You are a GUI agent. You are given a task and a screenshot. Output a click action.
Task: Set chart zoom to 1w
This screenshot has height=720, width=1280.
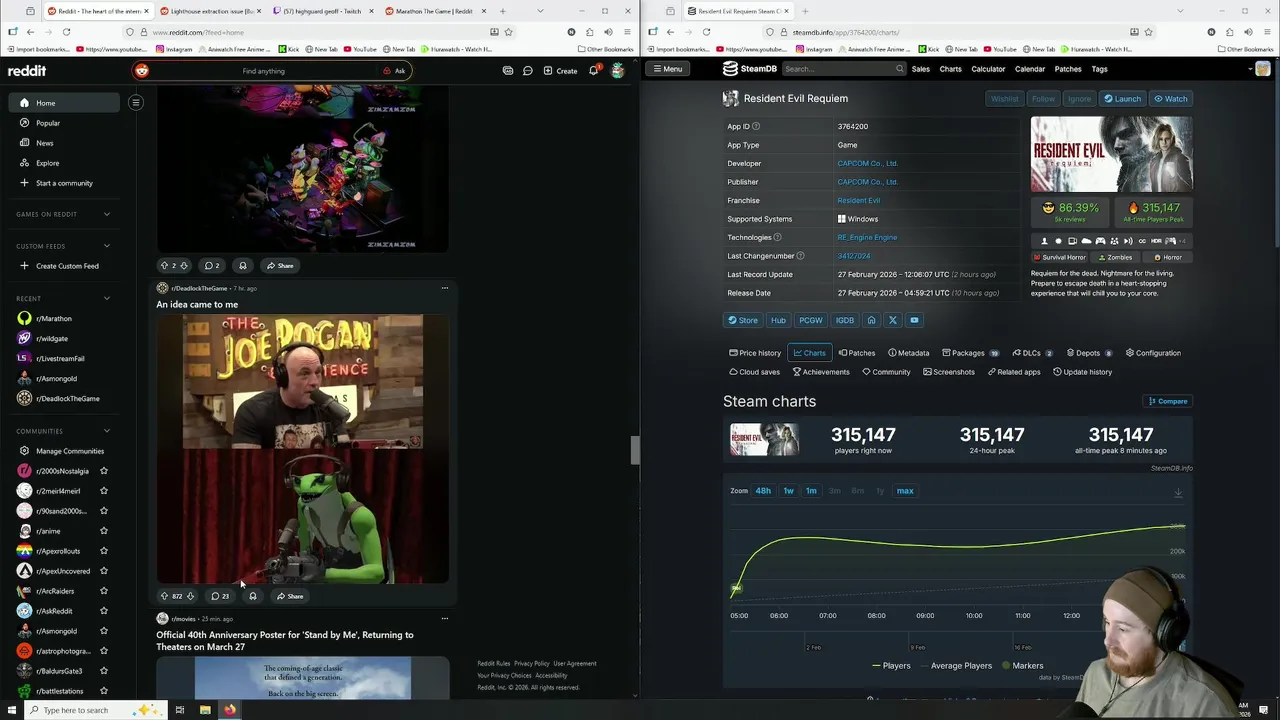point(788,491)
